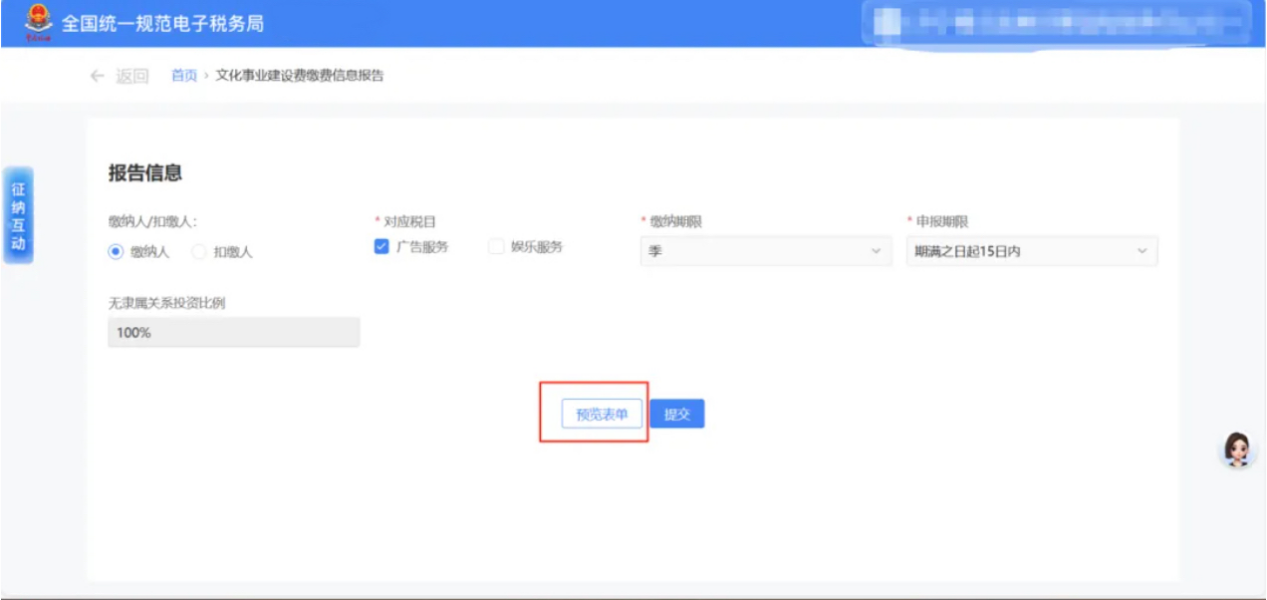
Task: Click the tax bureau emblem logo
Action: tap(38, 22)
